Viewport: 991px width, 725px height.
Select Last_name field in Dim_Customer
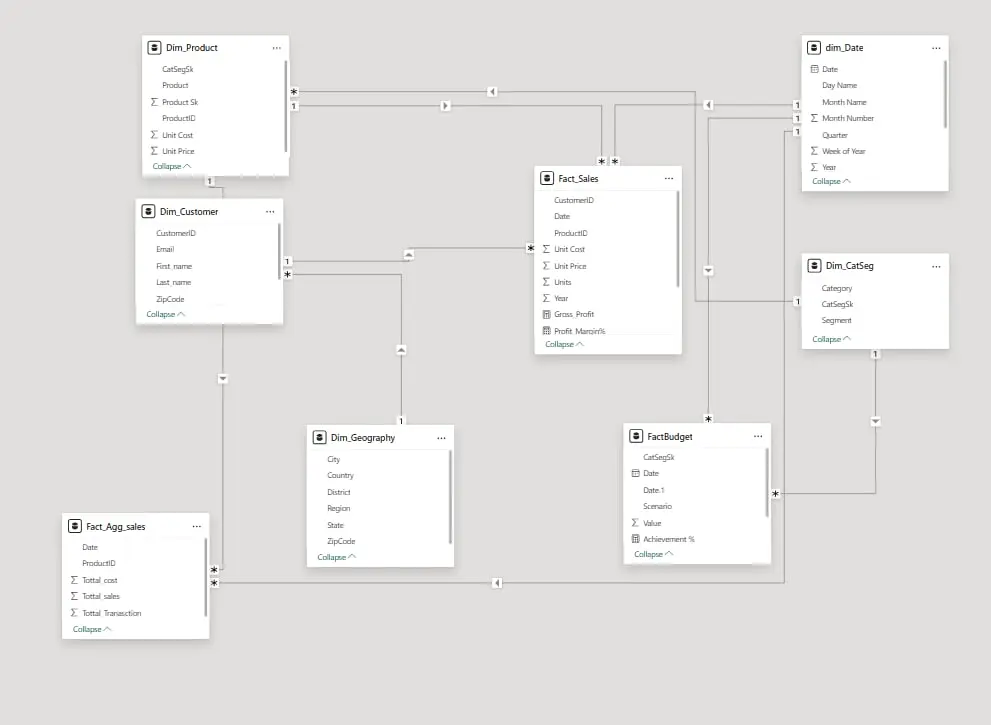click(174, 283)
